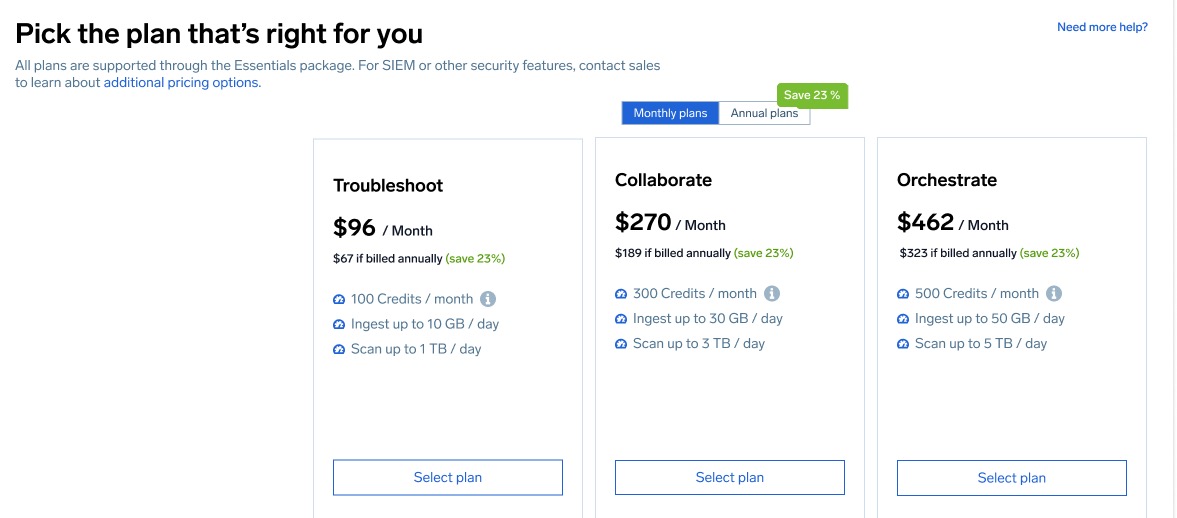Screen dimensions: 1177x518
Task: Click info icon beside 500 Credits / month
Action: click(1054, 294)
